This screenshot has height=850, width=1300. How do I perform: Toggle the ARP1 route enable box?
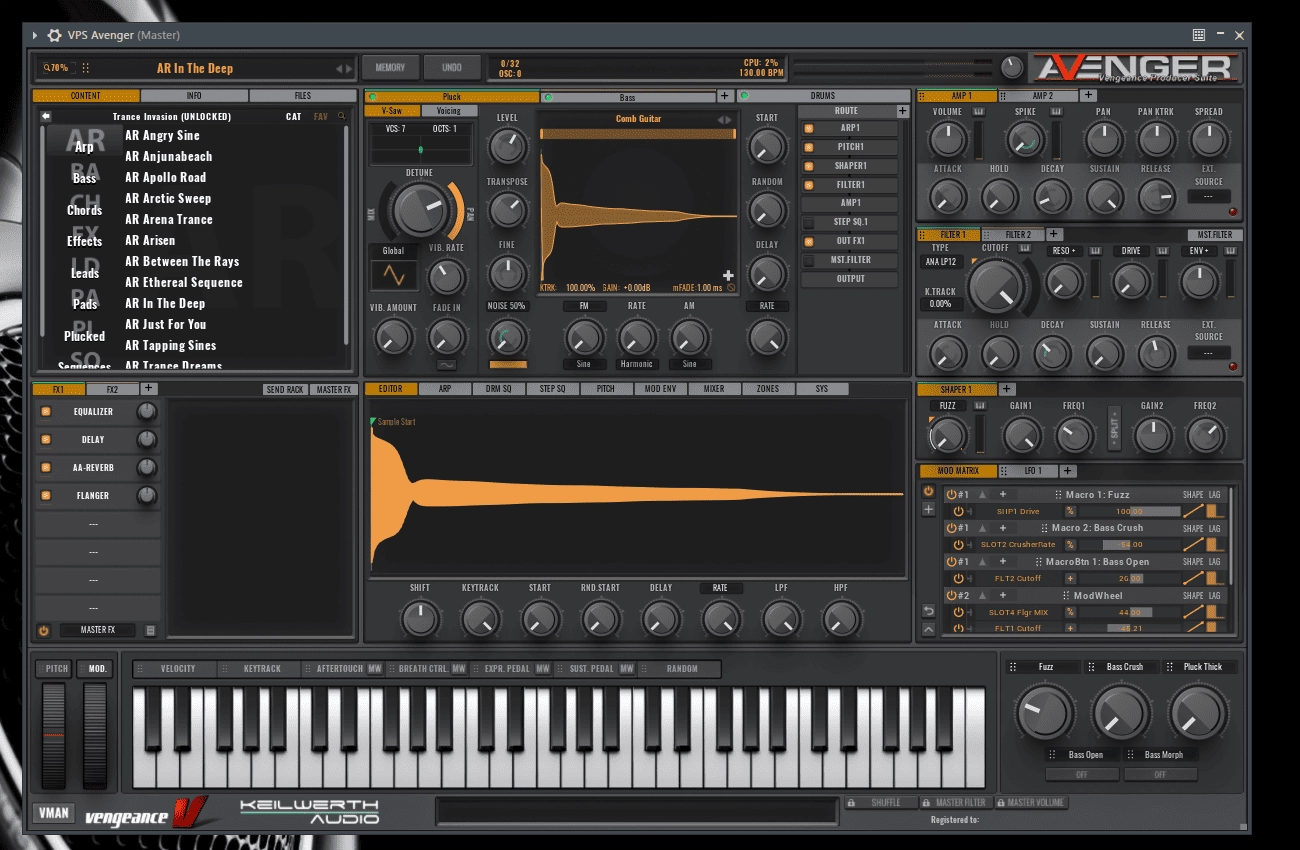(x=809, y=128)
